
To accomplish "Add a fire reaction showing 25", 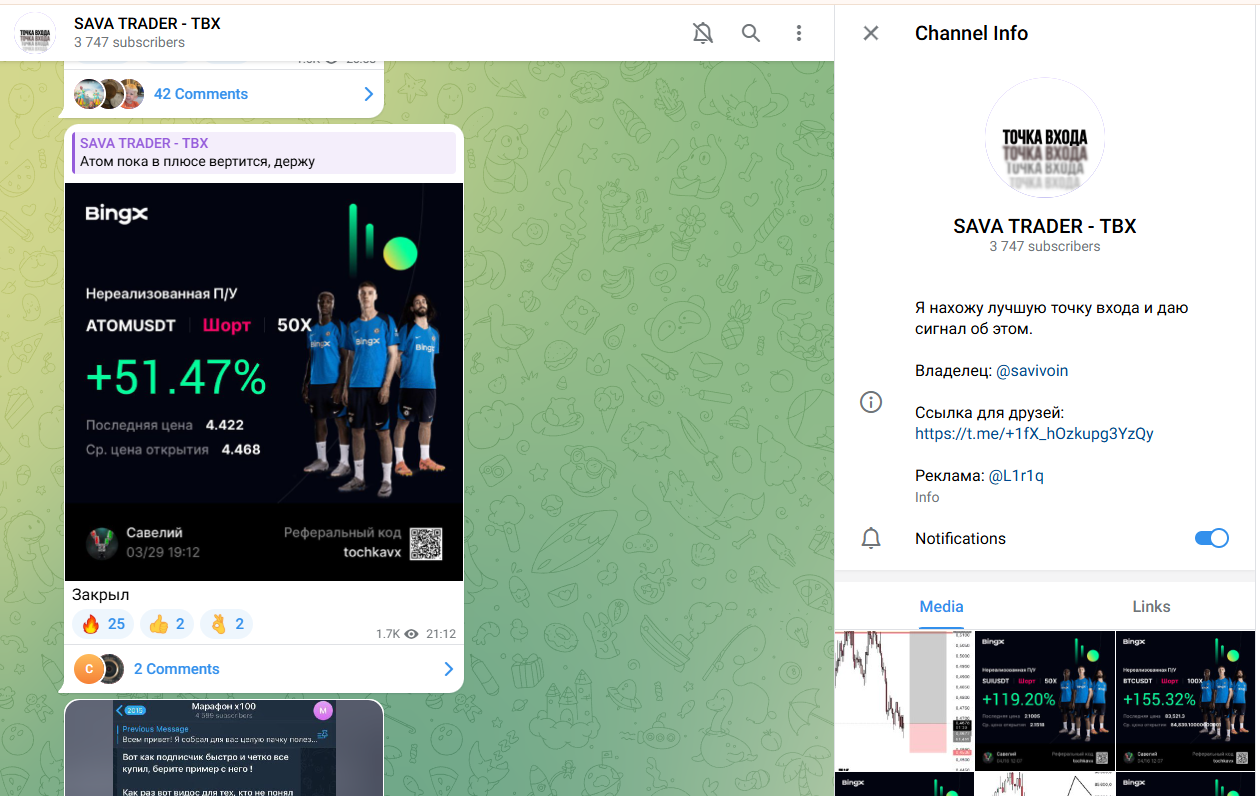I will (103, 624).
